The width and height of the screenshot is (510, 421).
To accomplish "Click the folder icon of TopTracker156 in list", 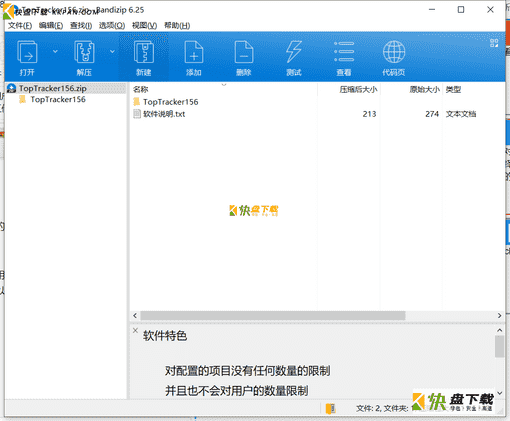I will click(137, 101).
